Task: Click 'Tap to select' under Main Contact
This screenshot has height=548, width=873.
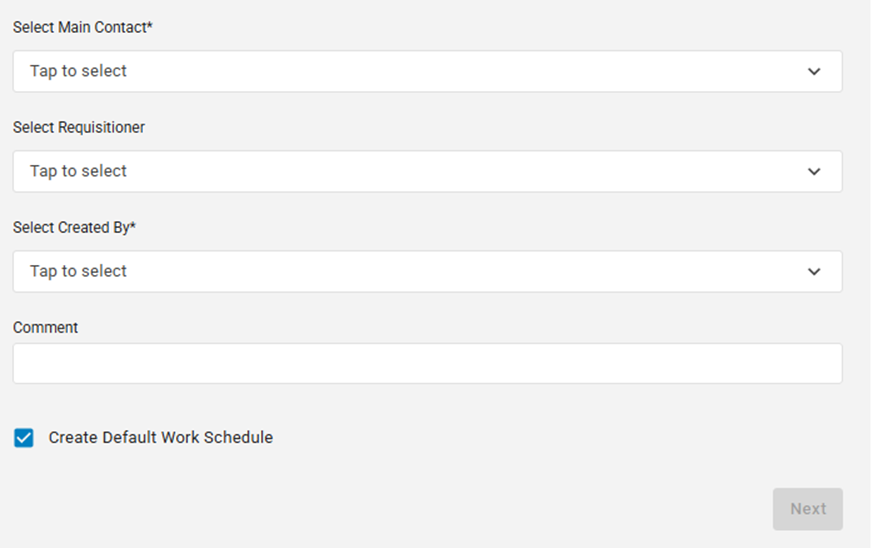Action: (78, 72)
